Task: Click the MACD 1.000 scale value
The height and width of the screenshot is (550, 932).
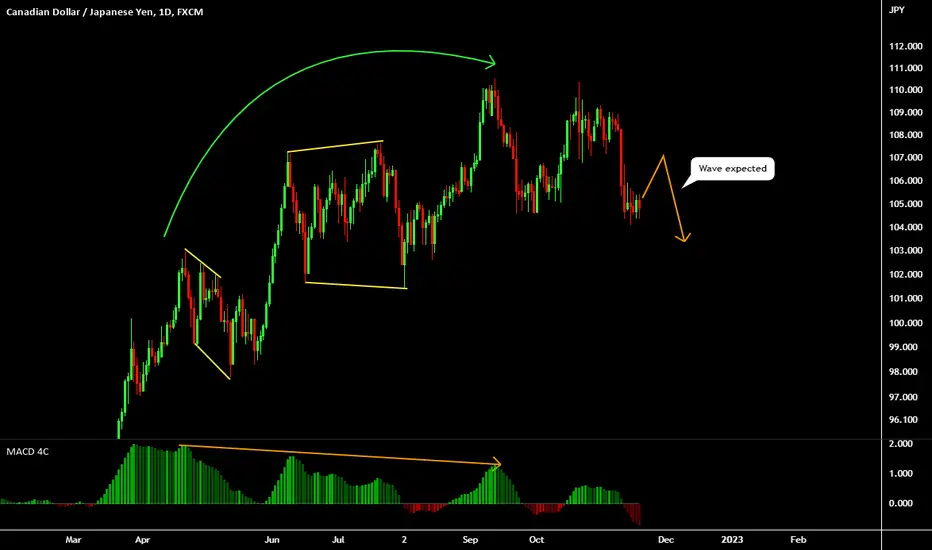Action: click(x=900, y=474)
